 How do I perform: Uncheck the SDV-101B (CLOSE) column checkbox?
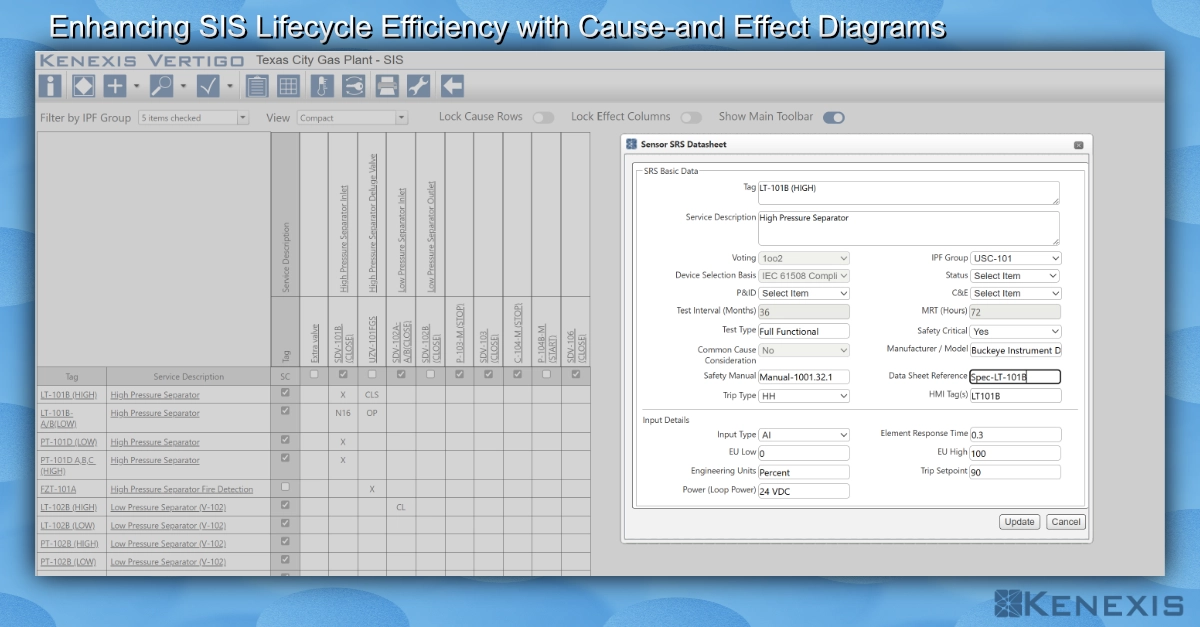coord(344,375)
